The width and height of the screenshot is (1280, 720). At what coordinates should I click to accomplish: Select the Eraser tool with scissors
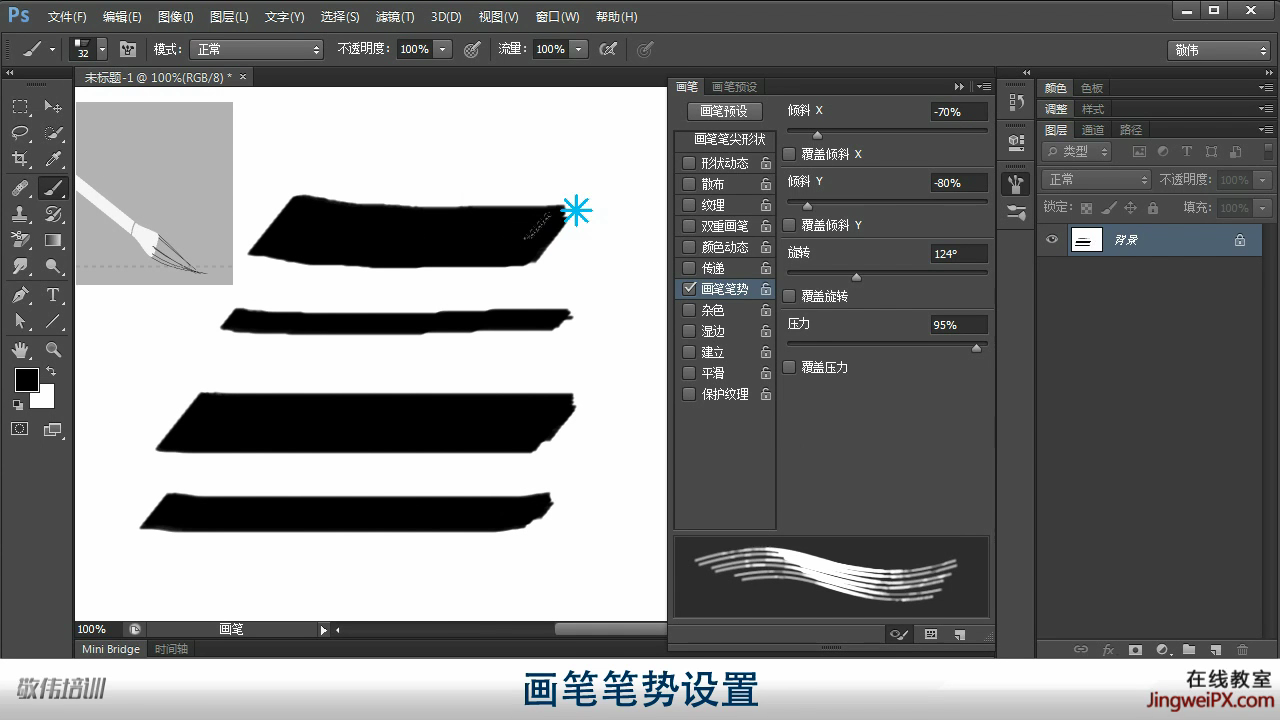click(x=21, y=240)
